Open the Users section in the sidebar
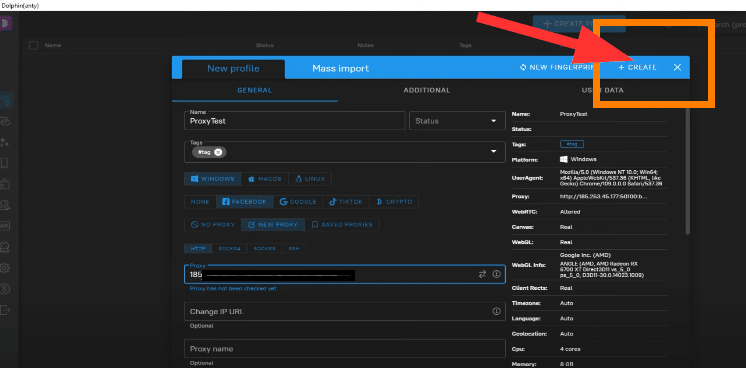The width and height of the screenshot is (746, 368). coord(5,205)
